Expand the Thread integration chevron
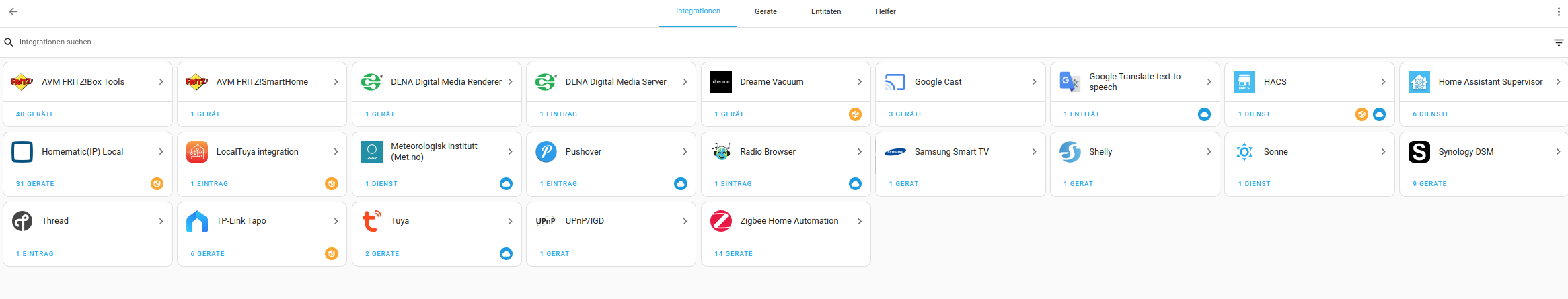1568x299 pixels. [x=161, y=221]
